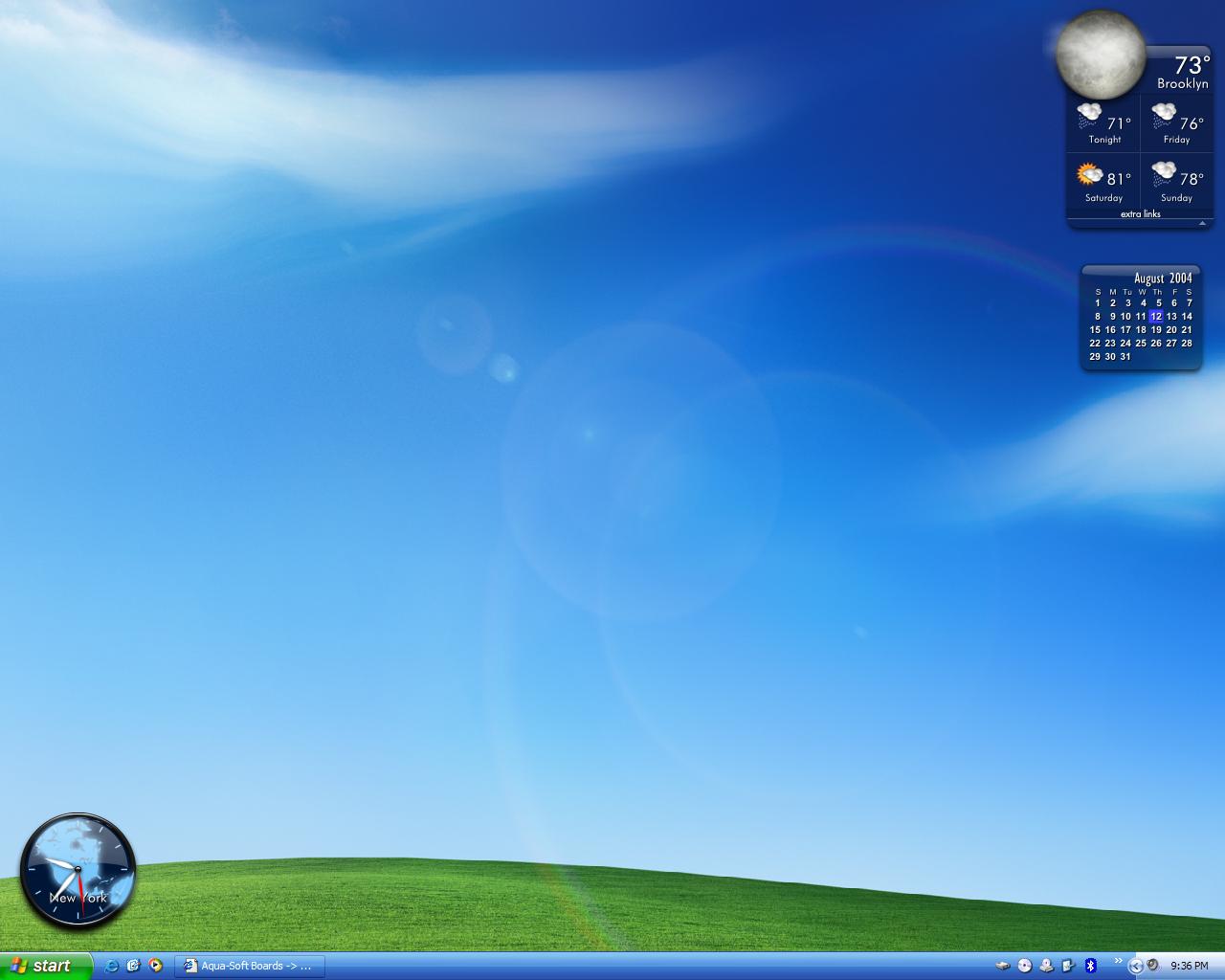Click the Th weekday header in calendar
The image size is (1225, 980).
[1158, 292]
